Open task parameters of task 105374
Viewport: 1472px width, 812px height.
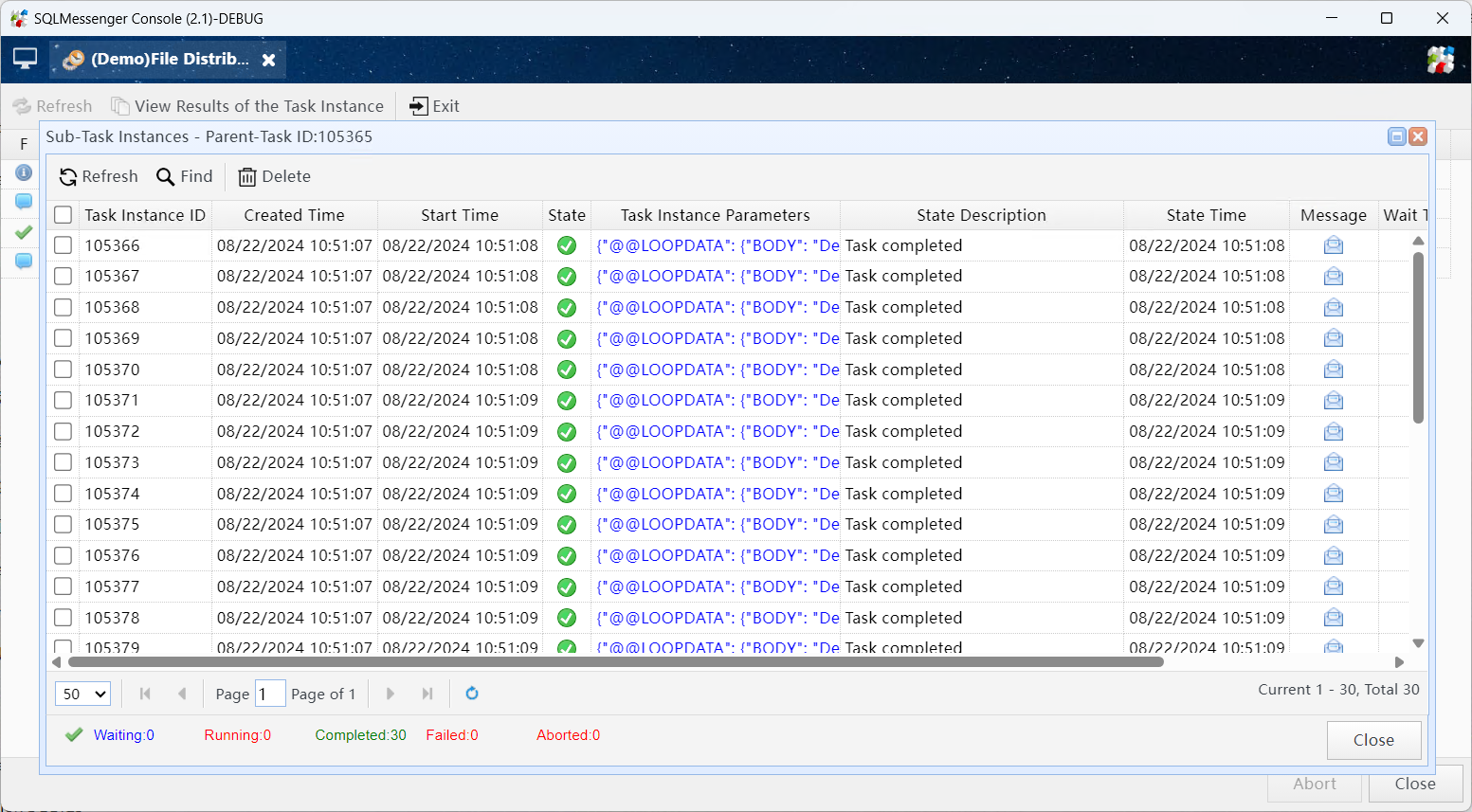(x=718, y=494)
